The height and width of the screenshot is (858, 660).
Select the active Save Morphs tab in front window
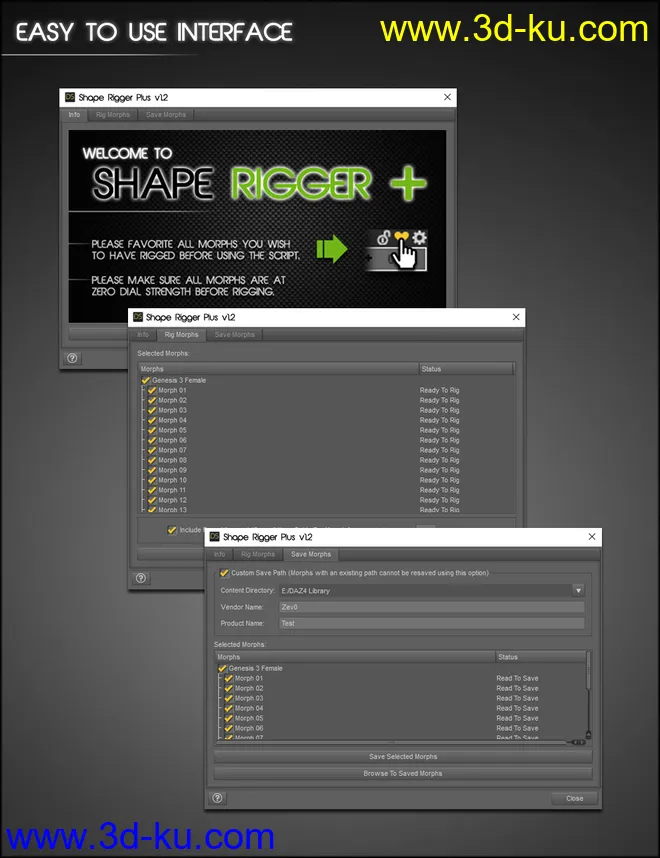310,554
